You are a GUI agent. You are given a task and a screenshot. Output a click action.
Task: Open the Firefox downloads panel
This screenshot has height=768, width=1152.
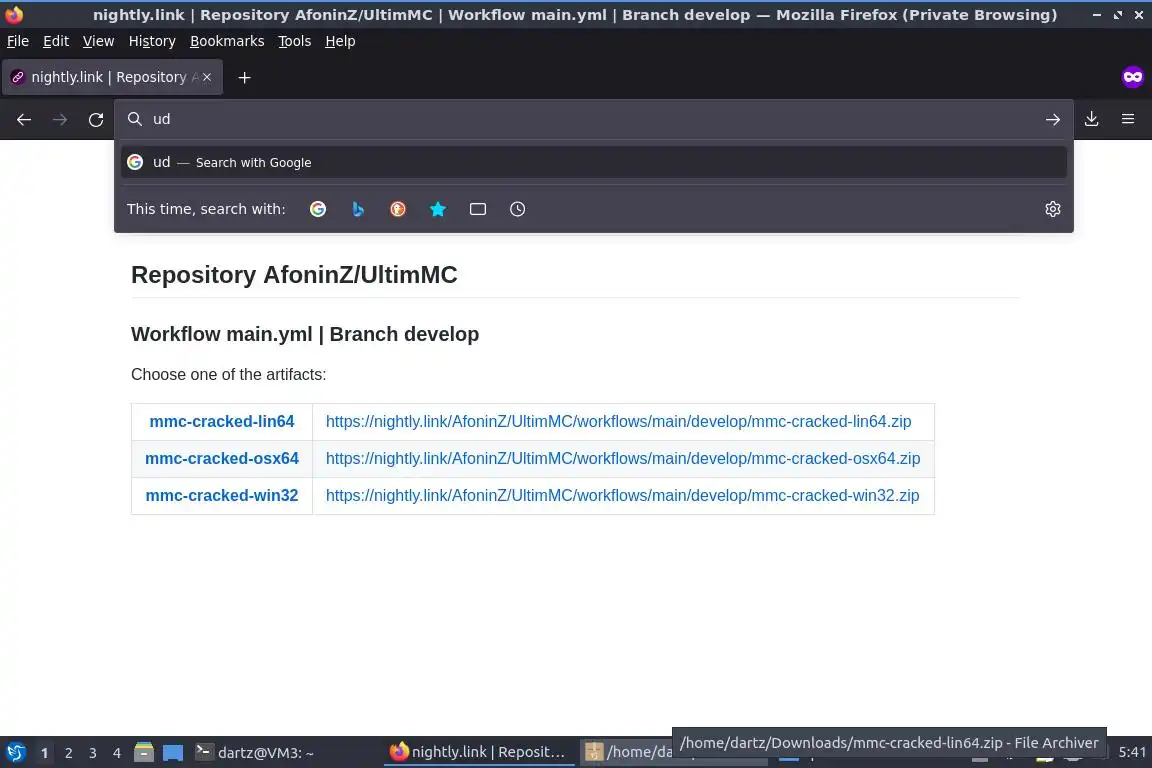point(1092,119)
